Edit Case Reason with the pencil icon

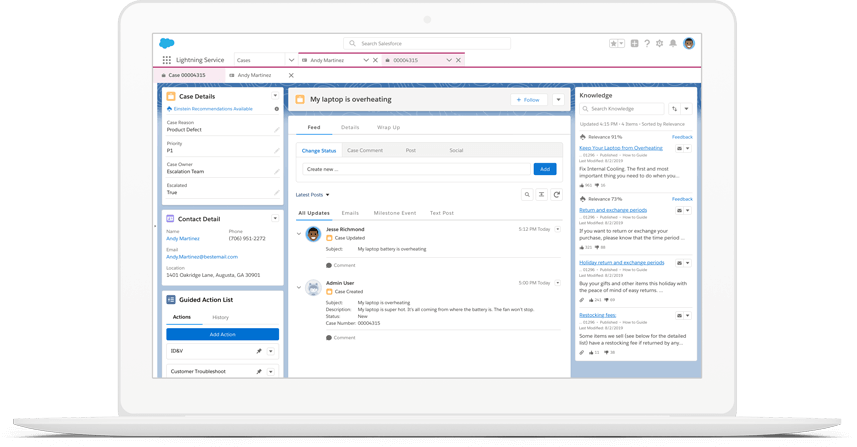coord(277,130)
